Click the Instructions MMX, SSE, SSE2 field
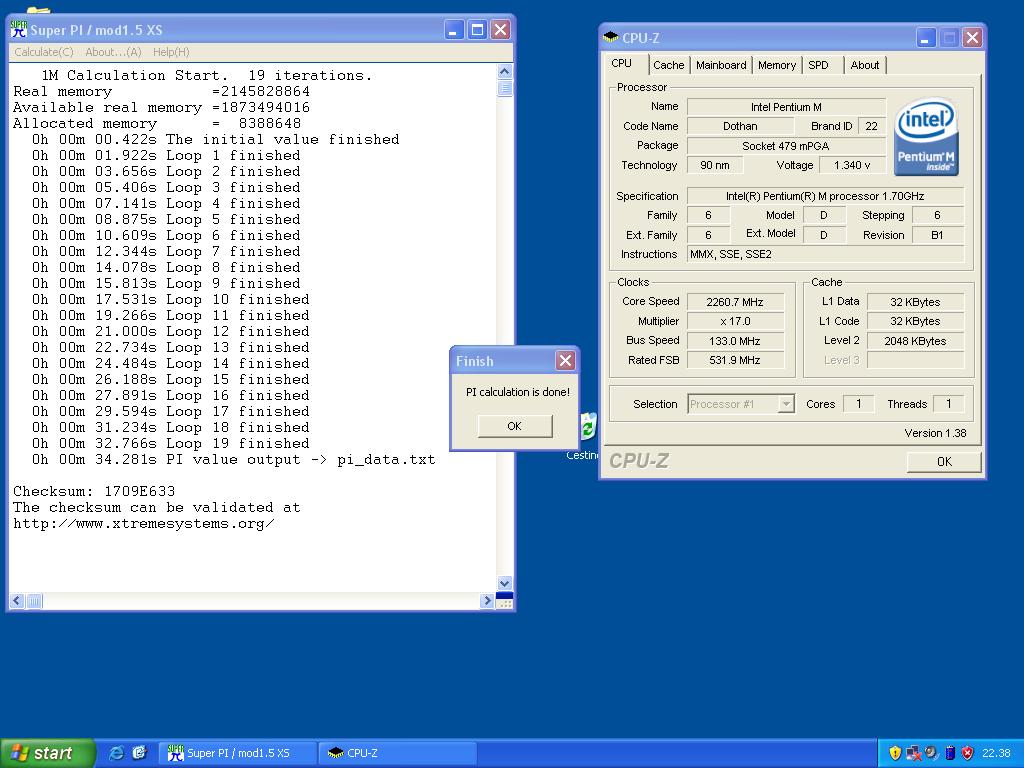1024x768 pixels. point(825,254)
